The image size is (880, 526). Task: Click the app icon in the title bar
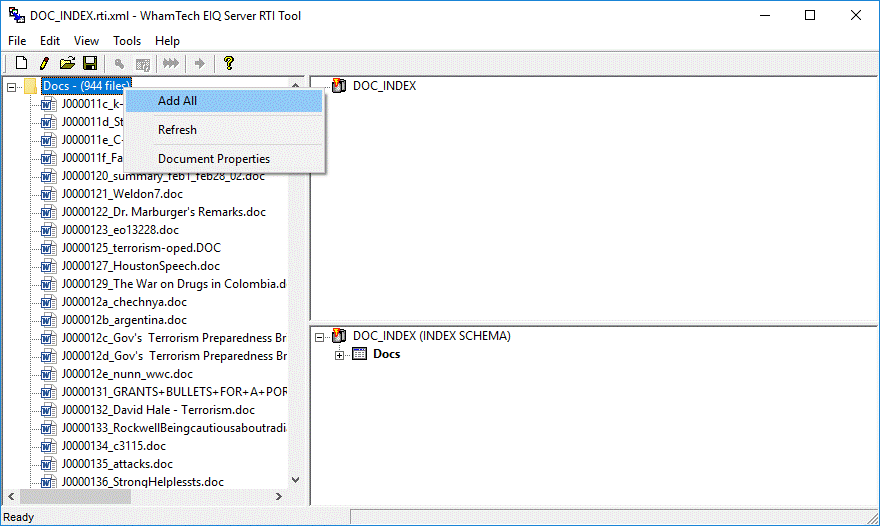[17, 15]
